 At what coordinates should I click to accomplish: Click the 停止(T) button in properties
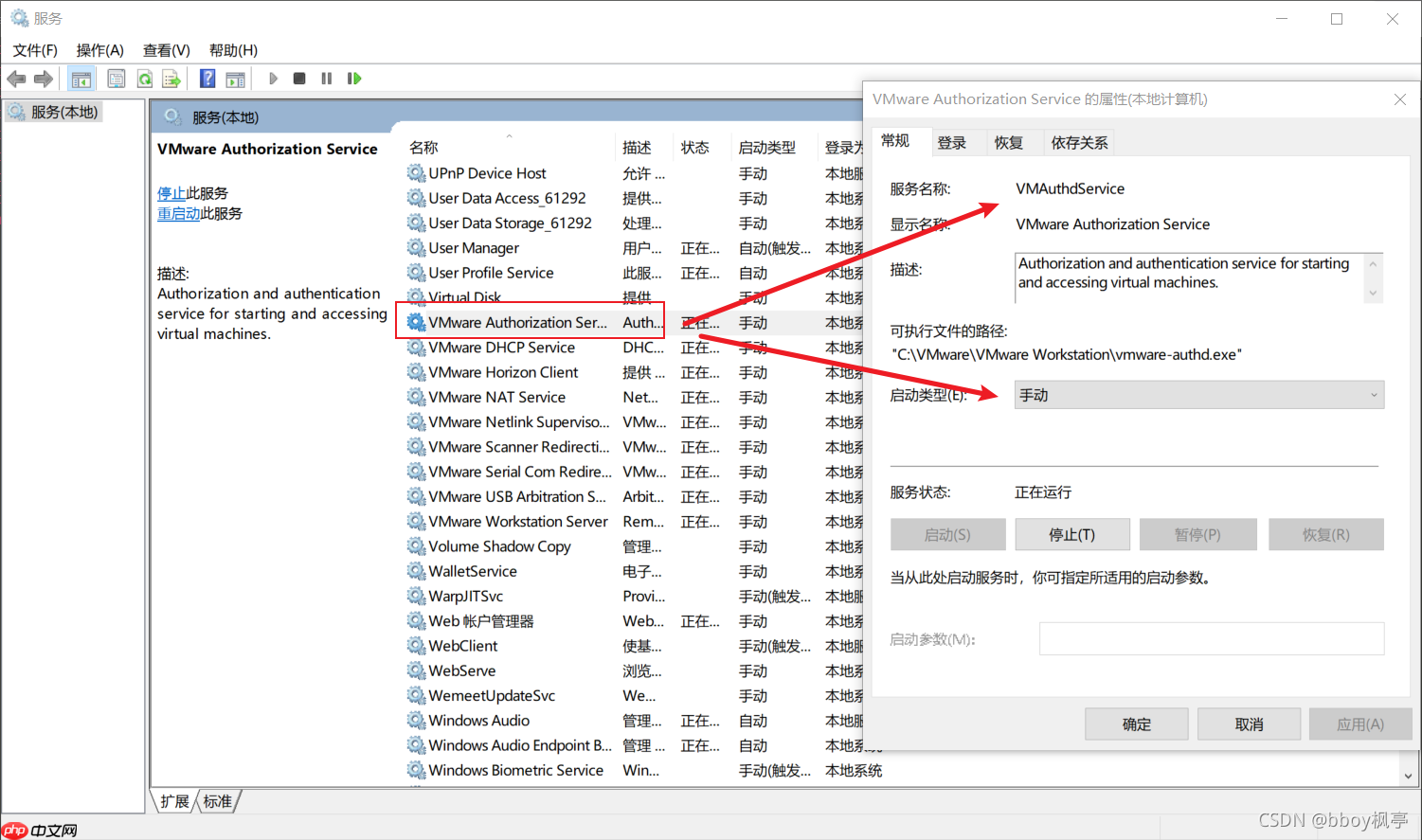pos(1072,534)
